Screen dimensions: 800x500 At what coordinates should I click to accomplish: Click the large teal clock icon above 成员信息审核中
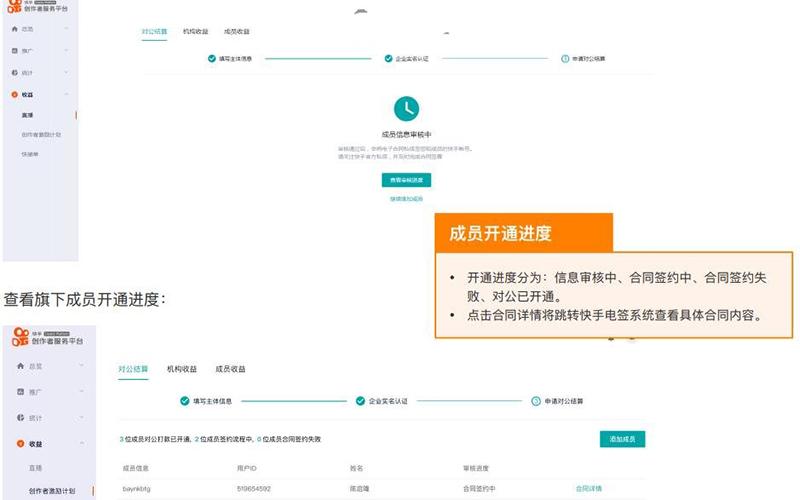pos(406,108)
